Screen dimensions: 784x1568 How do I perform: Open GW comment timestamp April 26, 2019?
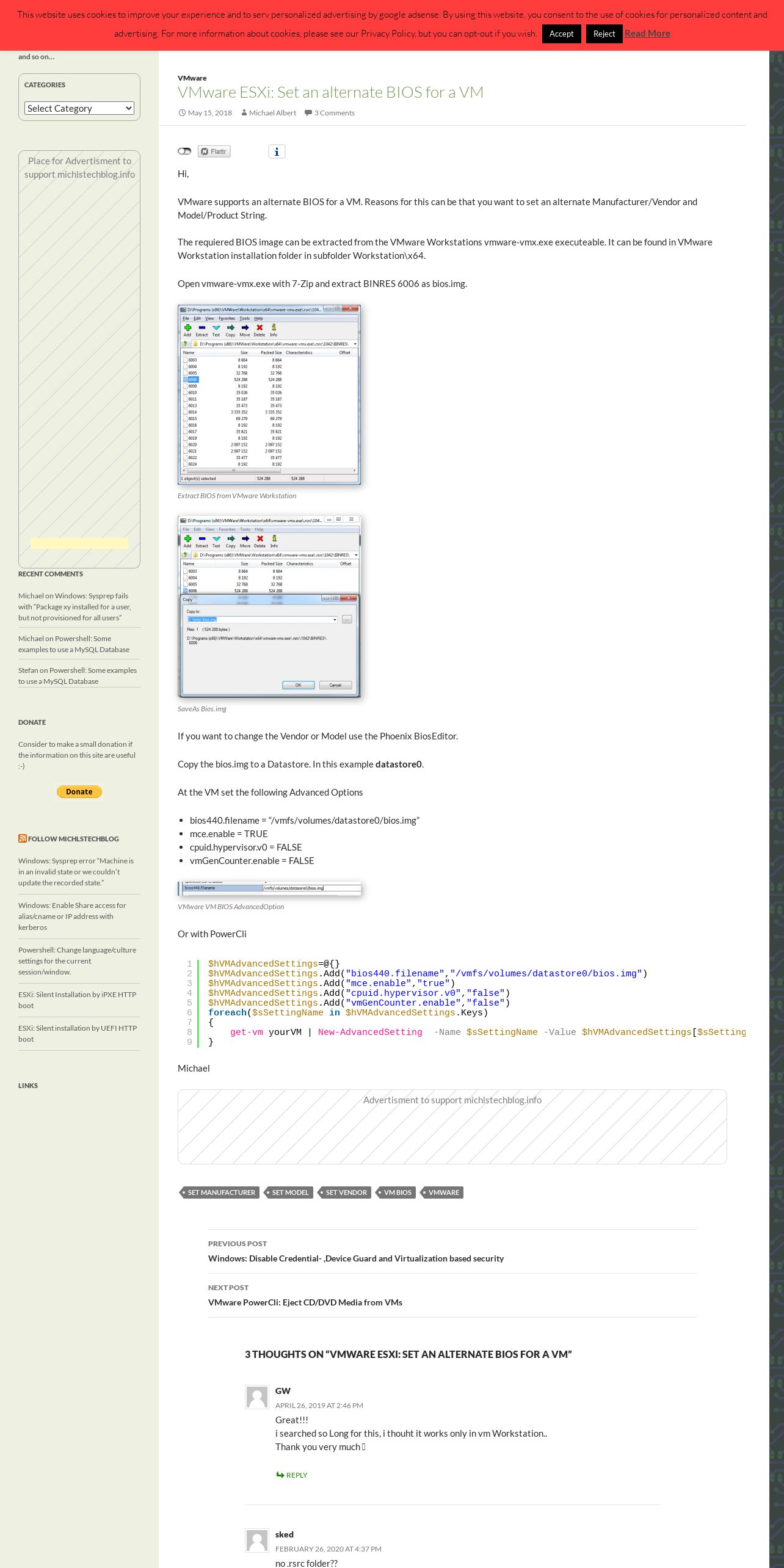(319, 1406)
